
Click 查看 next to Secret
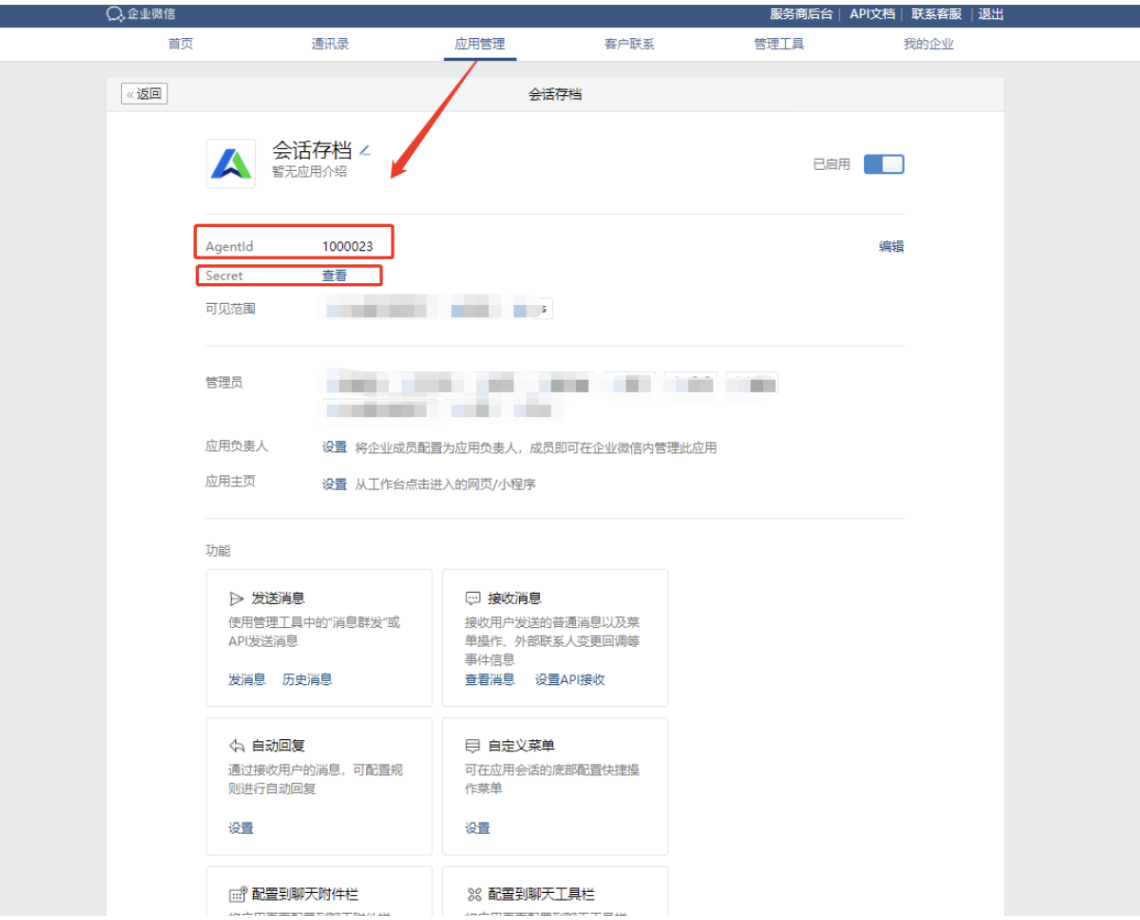[x=334, y=276]
